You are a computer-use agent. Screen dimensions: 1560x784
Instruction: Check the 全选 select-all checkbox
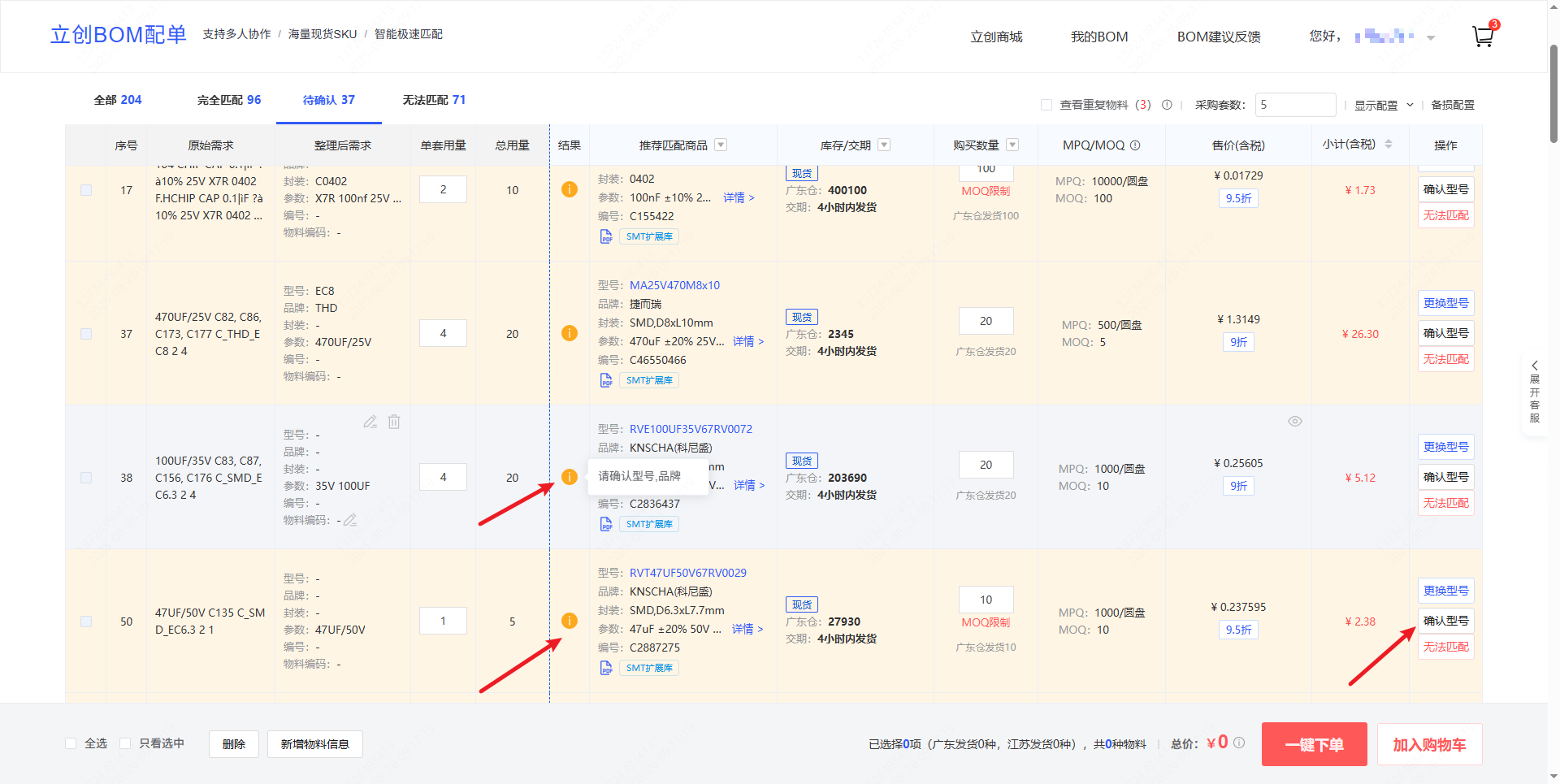click(71, 743)
